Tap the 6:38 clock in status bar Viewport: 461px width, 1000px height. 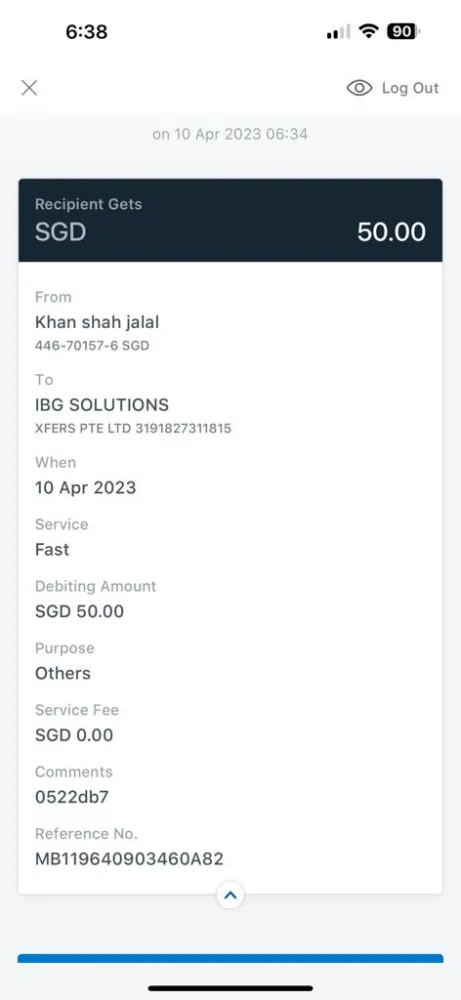(87, 31)
